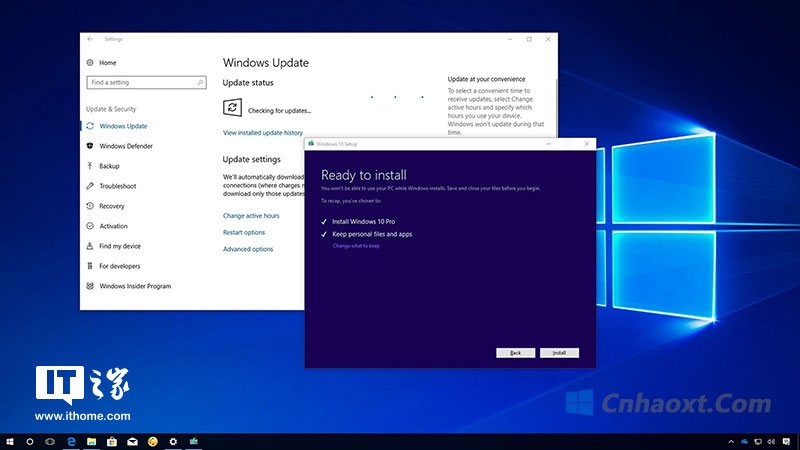Click the 'Update at your convenience' heading
Viewport: 800px width, 450px height.
click(486, 79)
